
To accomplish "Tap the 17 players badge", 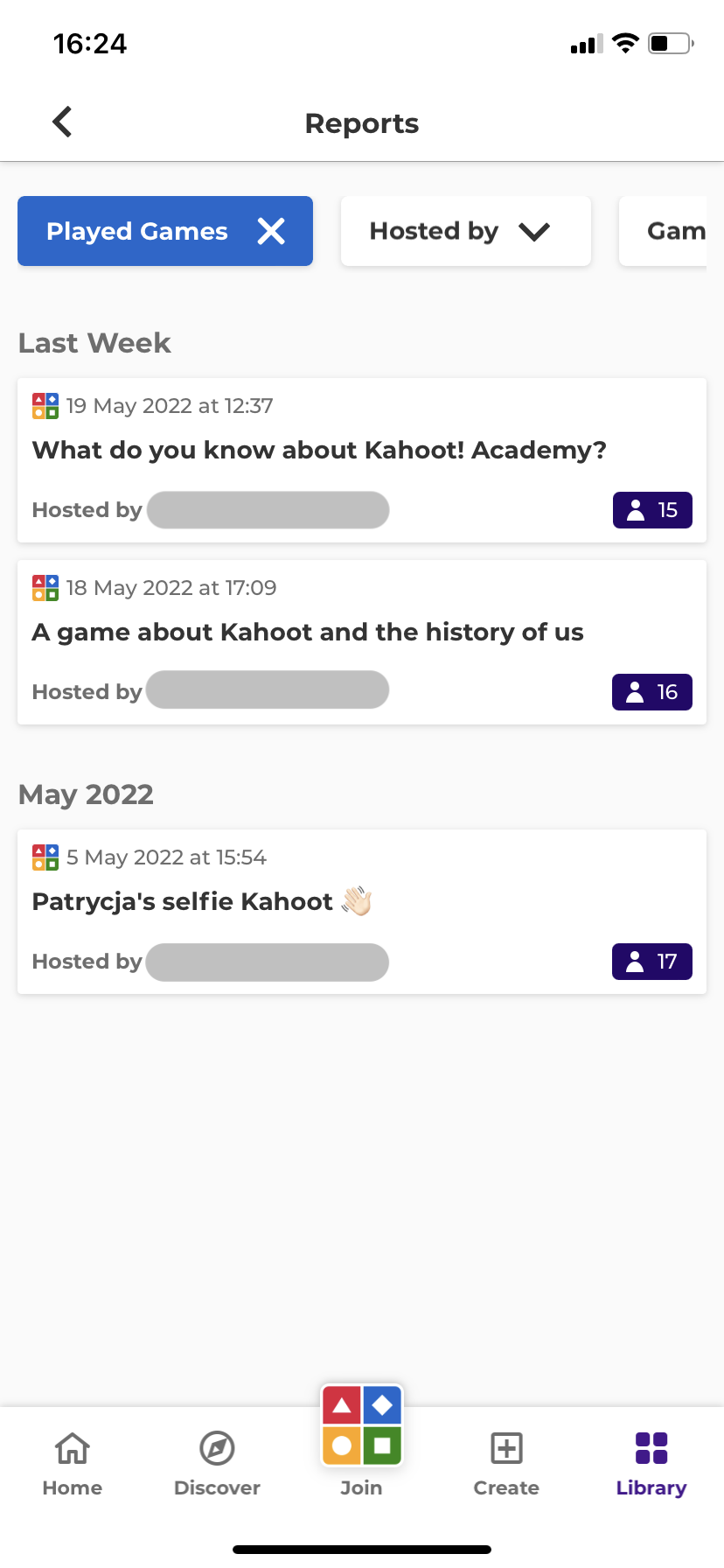I will pyautogui.click(x=652, y=962).
